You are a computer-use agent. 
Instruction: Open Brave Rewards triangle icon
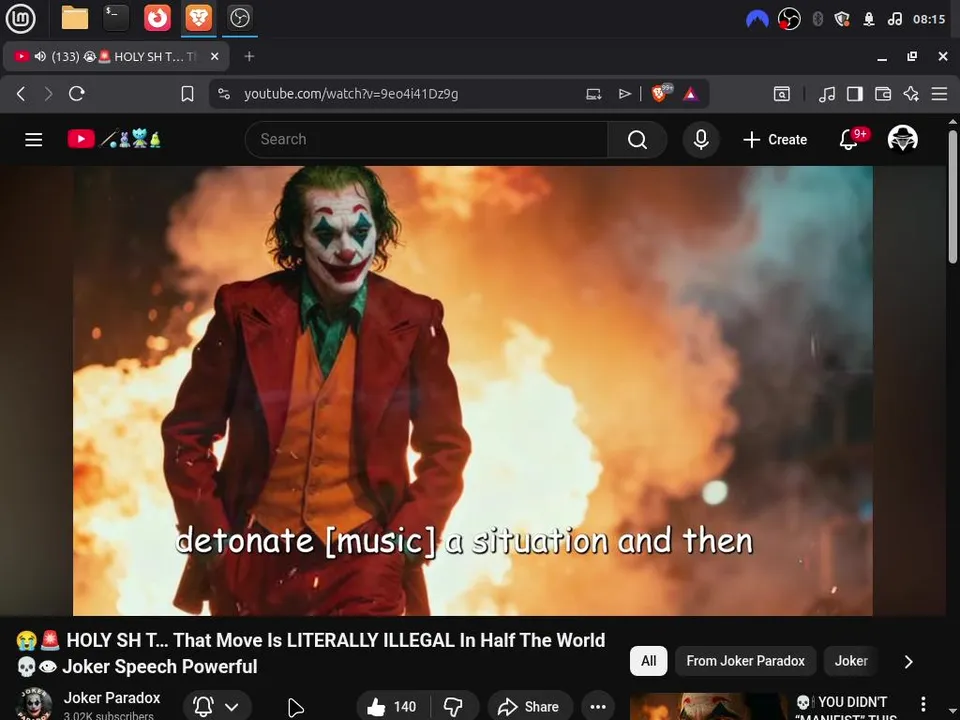[x=691, y=94]
